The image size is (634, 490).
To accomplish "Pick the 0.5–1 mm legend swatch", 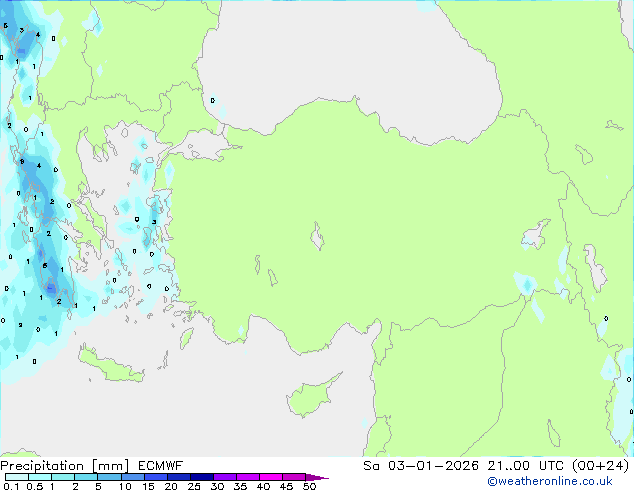I will 40,477.
